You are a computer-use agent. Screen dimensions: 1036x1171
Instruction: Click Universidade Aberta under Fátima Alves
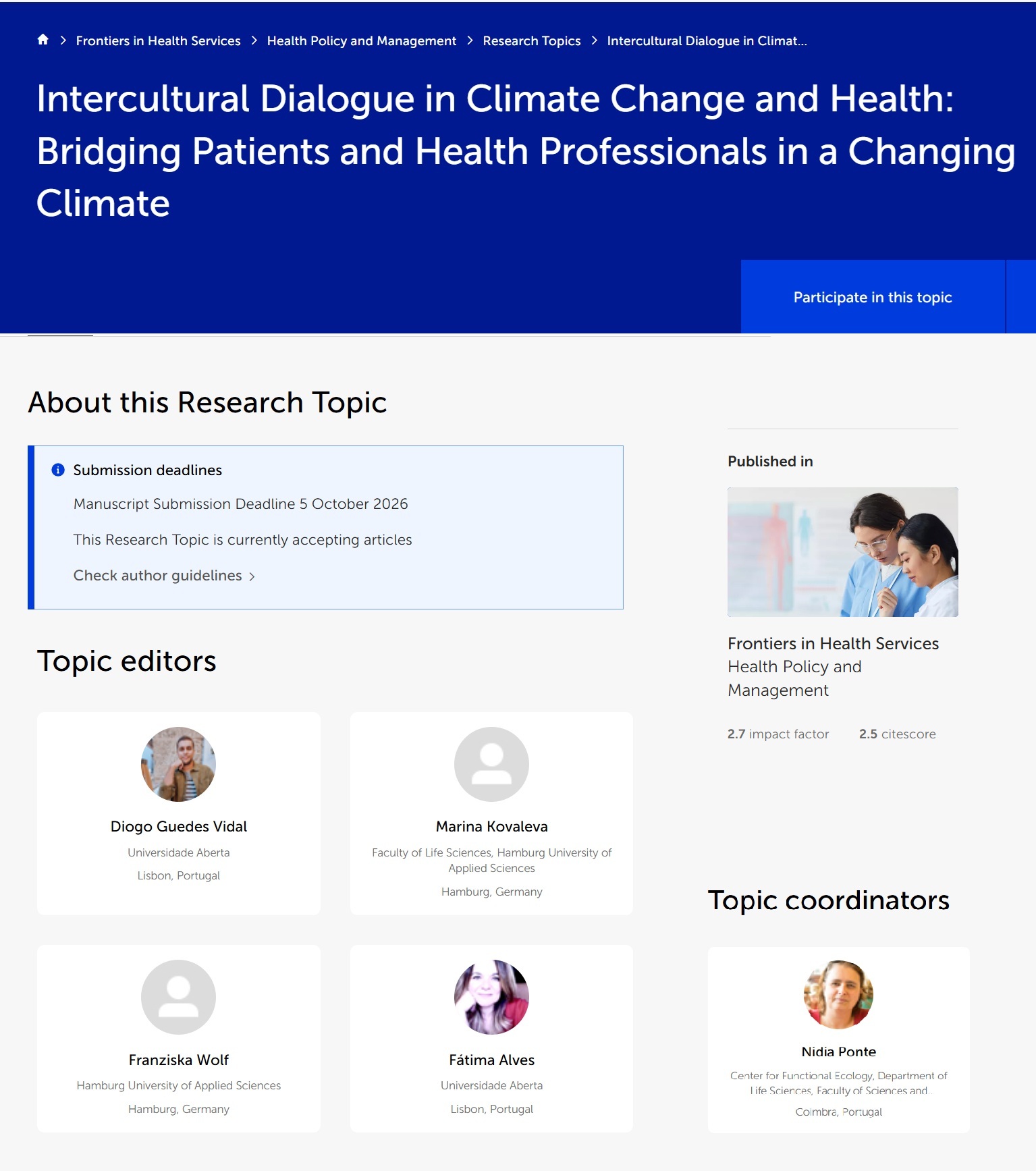coord(491,1085)
